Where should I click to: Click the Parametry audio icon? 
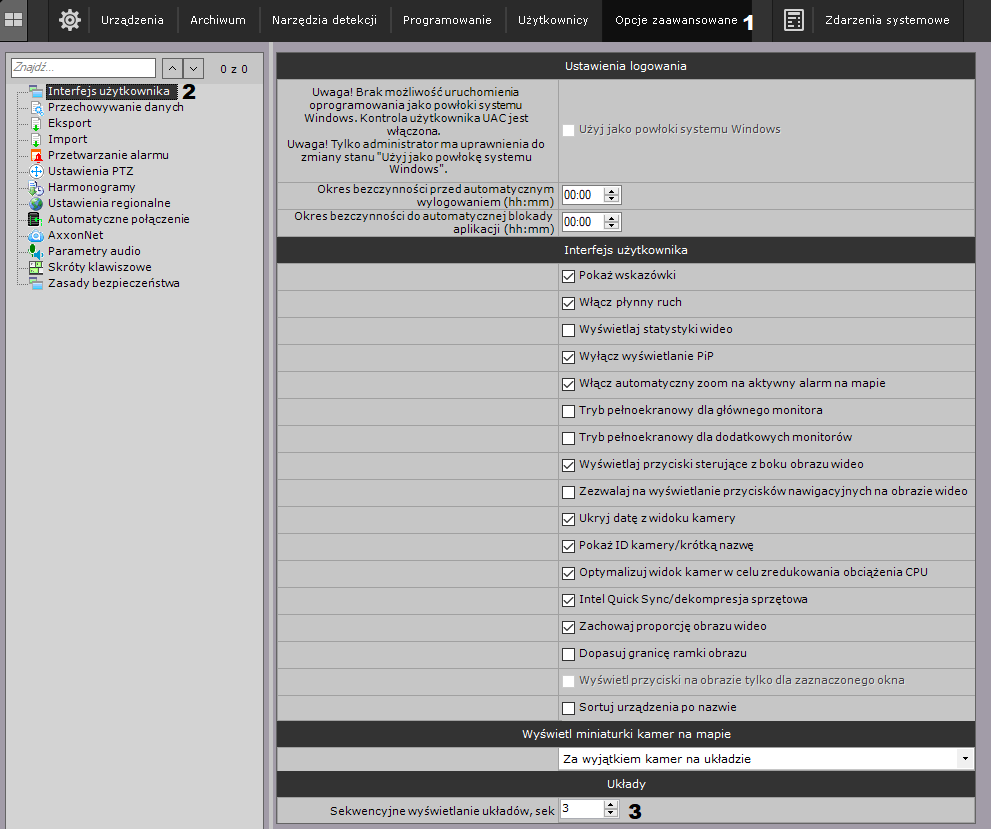click(36, 251)
